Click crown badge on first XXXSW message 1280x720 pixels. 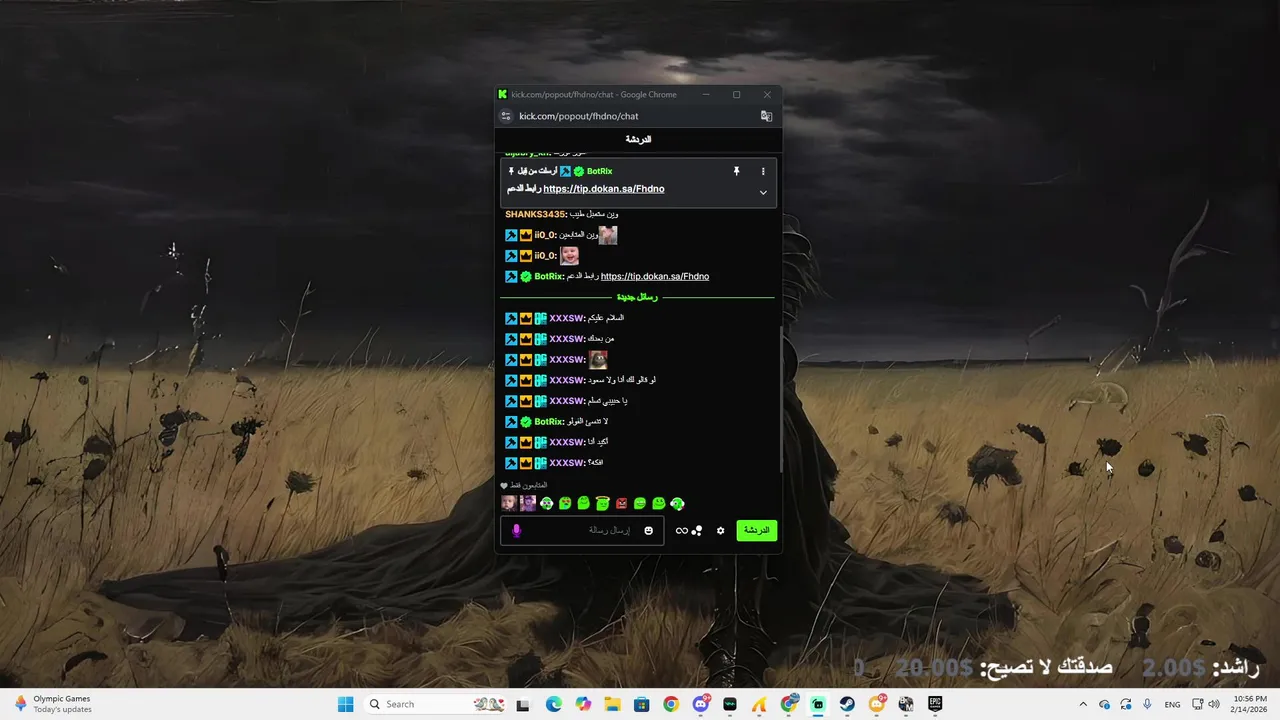coord(526,318)
